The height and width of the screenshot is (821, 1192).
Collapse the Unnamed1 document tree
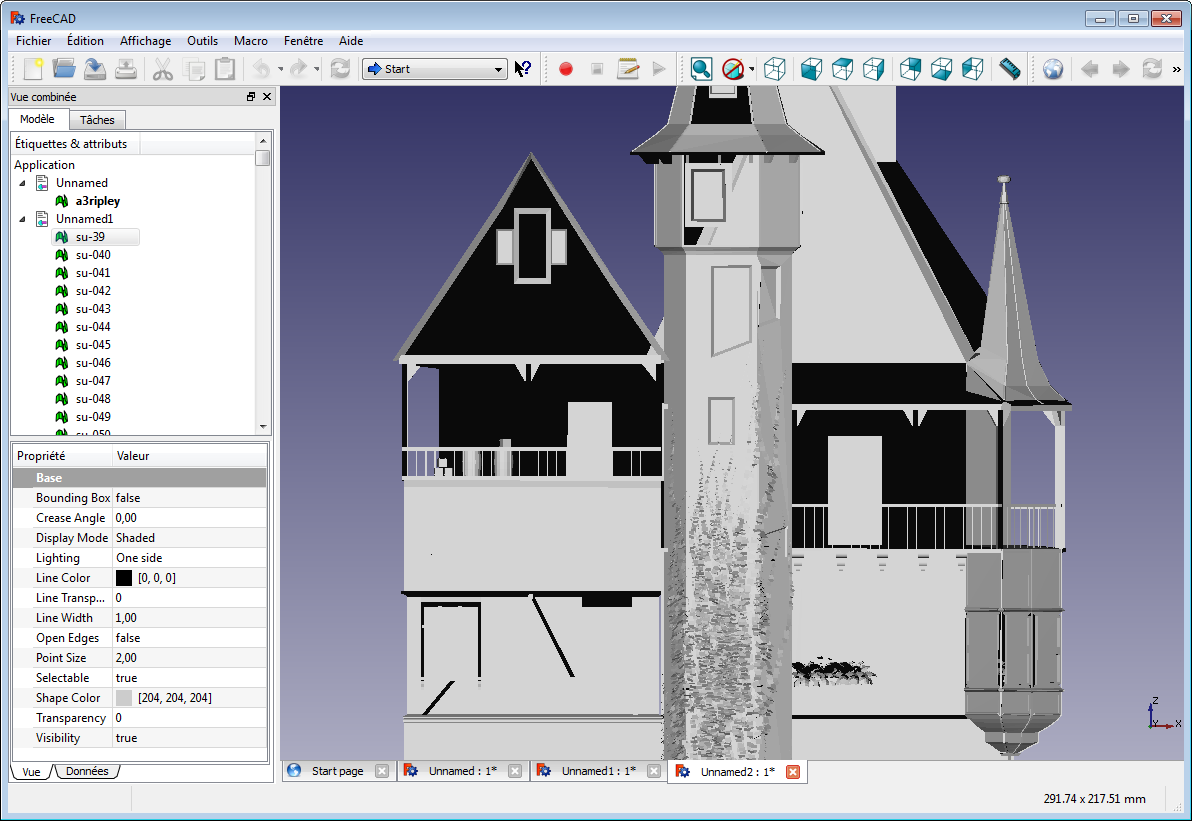coord(24,218)
